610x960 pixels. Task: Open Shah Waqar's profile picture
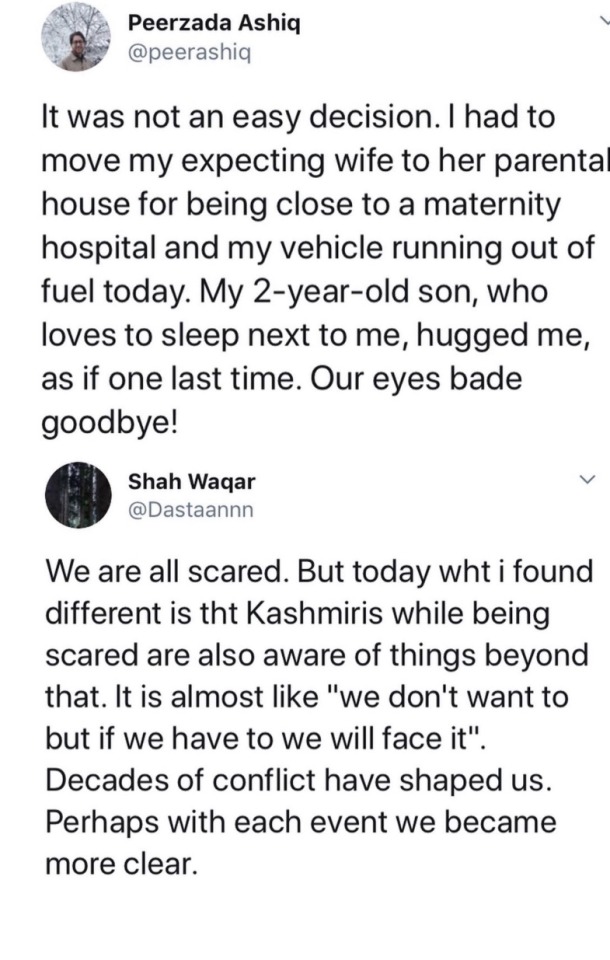[76, 492]
